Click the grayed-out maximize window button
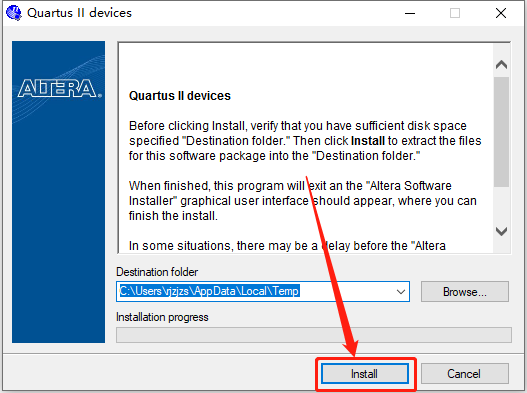 tap(455, 13)
